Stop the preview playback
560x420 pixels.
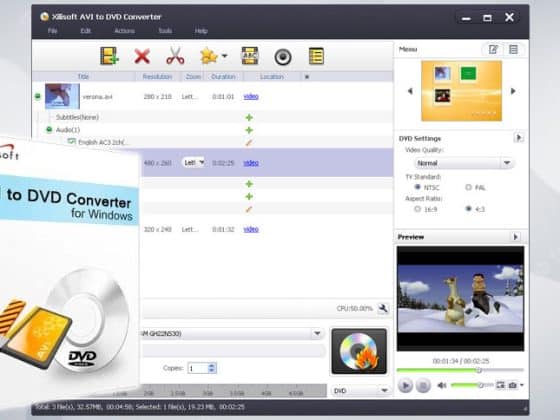(x=423, y=386)
